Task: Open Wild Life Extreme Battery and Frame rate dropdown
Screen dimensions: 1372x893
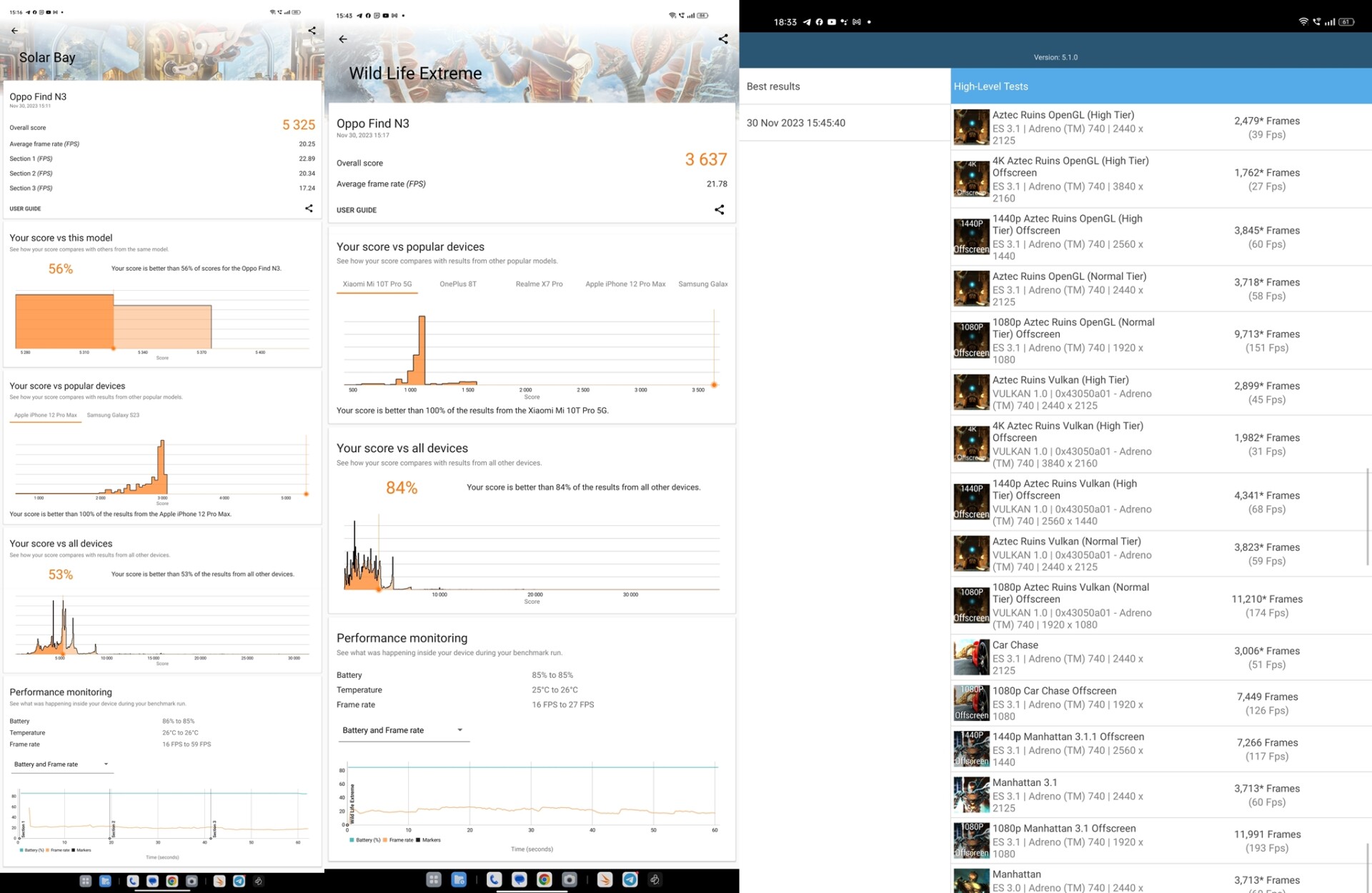Action: click(x=404, y=730)
